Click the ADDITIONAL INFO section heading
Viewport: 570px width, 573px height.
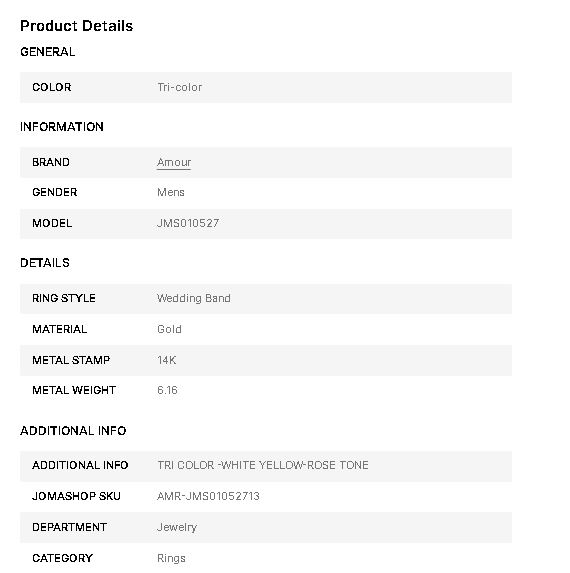73,431
